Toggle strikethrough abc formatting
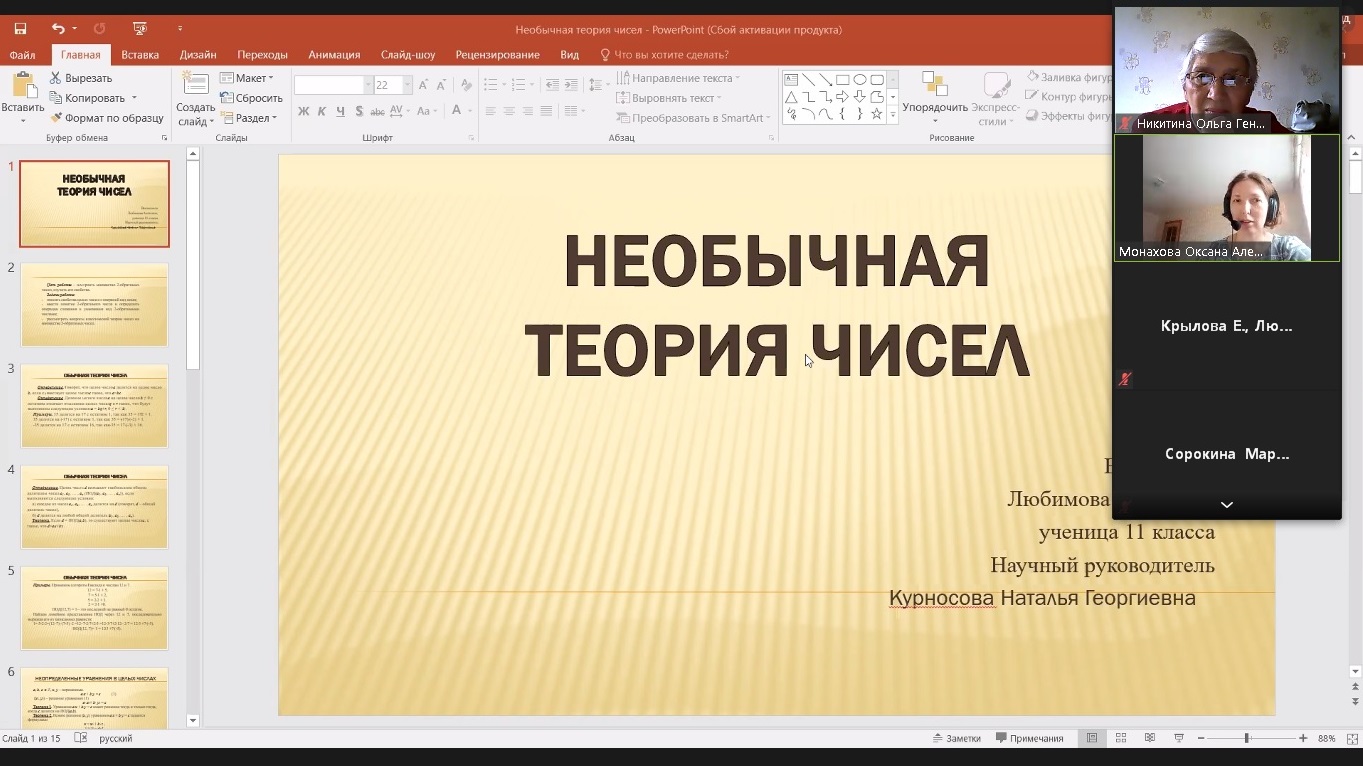 click(x=377, y=111)
